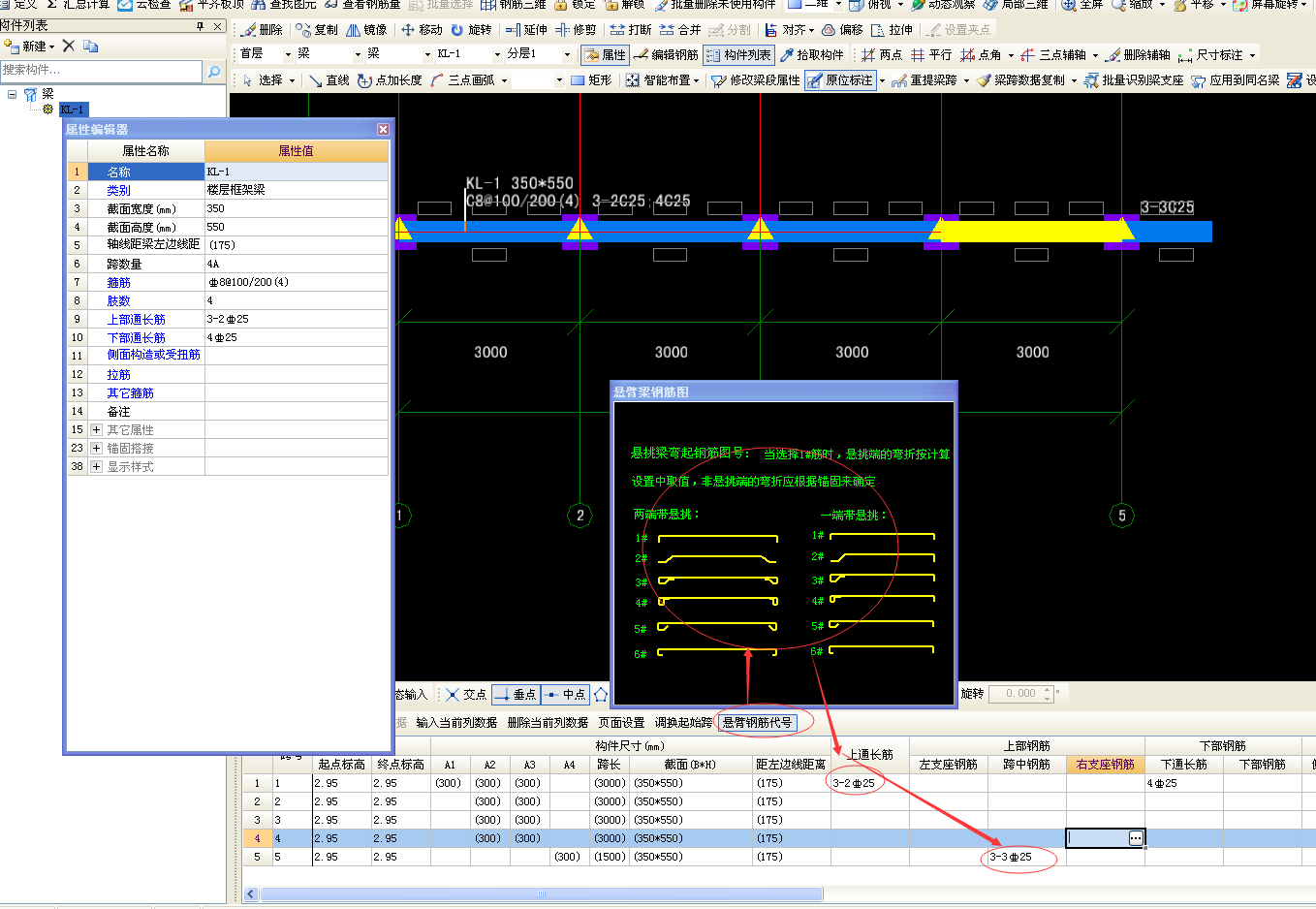
Task: Click the 合并 merge tool
Action: pos(680,30)
